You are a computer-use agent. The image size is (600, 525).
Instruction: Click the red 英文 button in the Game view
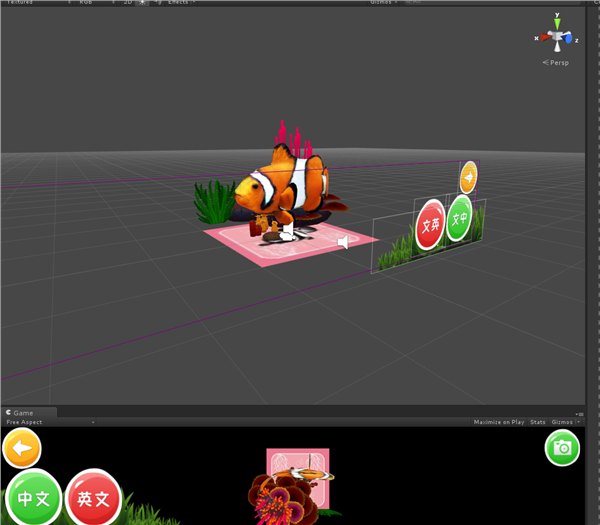pos(93,498)
